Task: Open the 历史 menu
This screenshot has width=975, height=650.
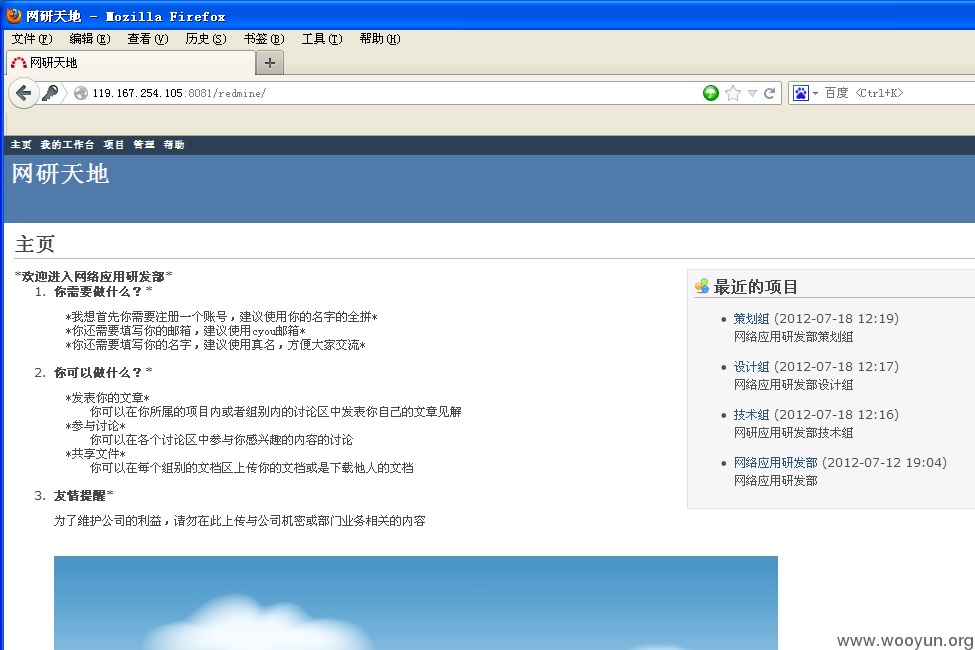Action: tap(206, 39)
